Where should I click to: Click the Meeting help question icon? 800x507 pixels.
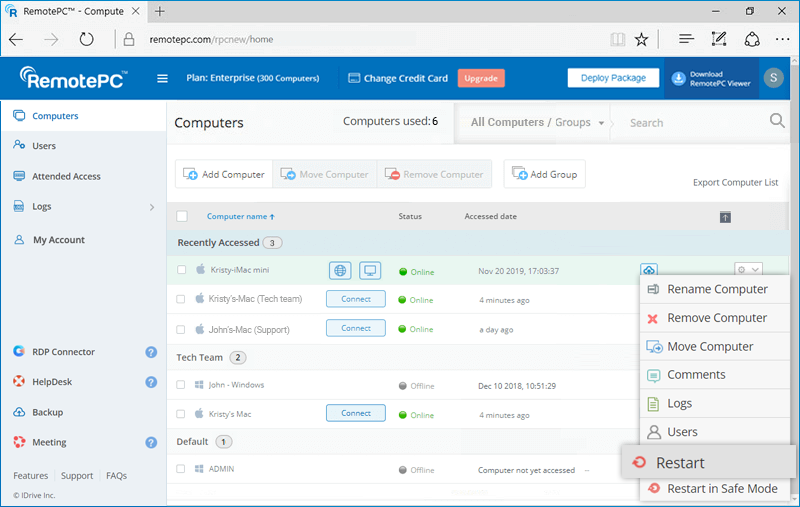[151, 442]
